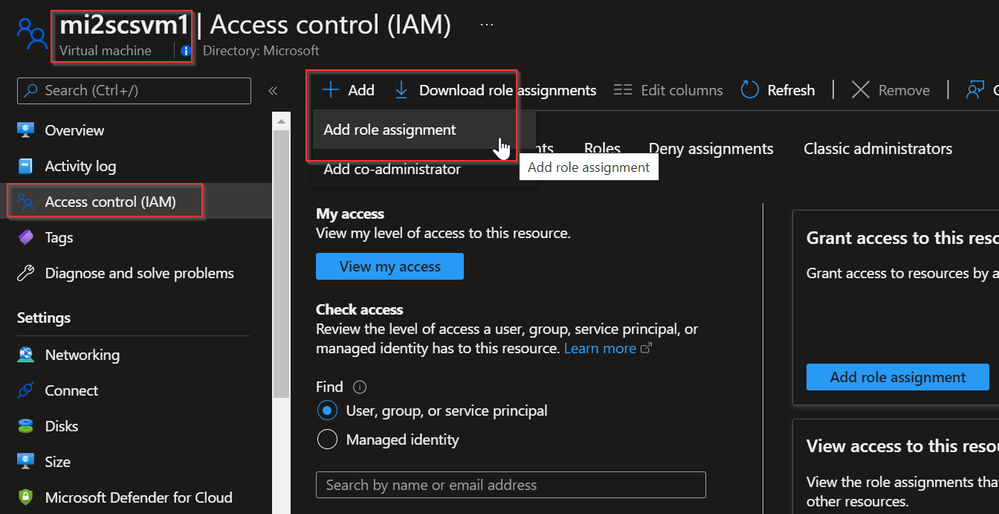Click the sidebar Search (Ctrl+/) box
The height and width of the screenshot is (514, 999).
coord(134,90)
